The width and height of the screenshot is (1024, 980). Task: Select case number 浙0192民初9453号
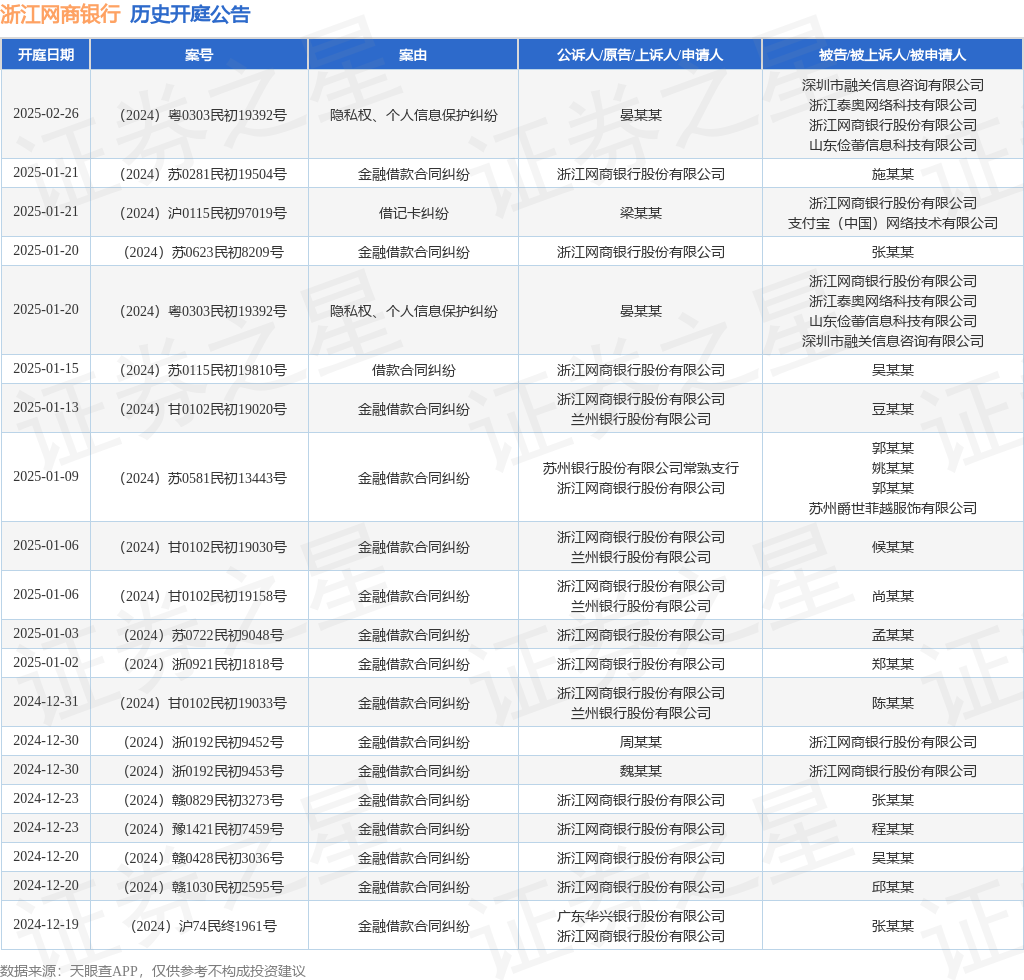point(203,771)
